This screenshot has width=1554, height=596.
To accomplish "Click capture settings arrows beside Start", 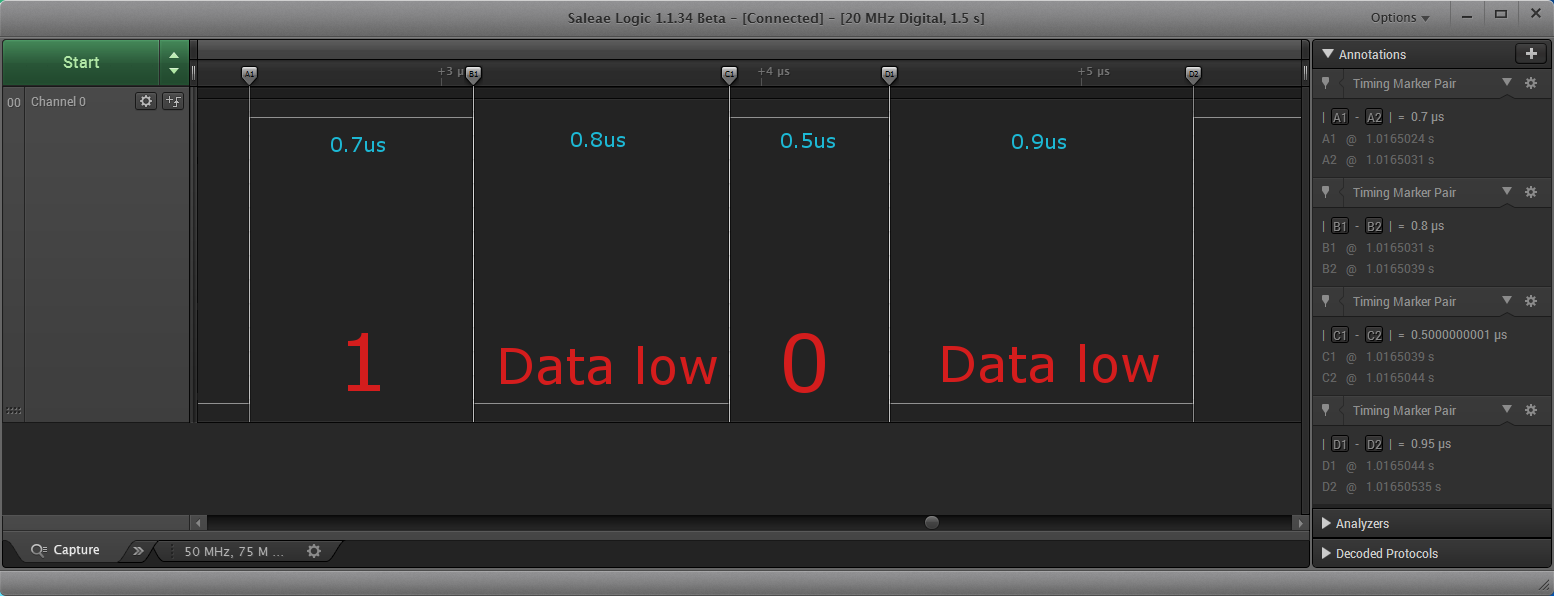I will 174,62.
